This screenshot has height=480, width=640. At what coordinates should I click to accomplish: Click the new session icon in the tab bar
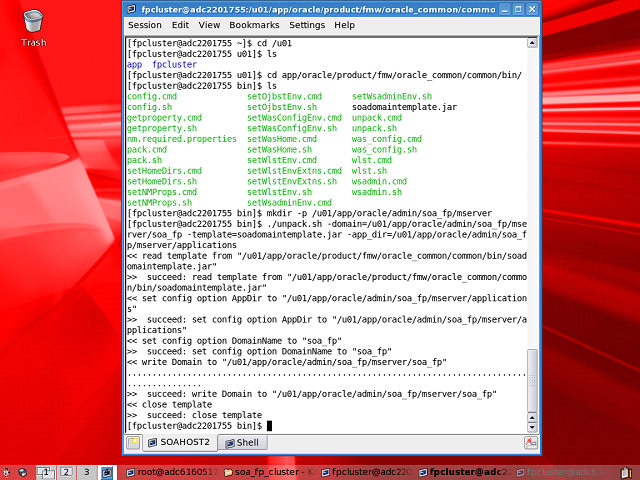(133, 443)
